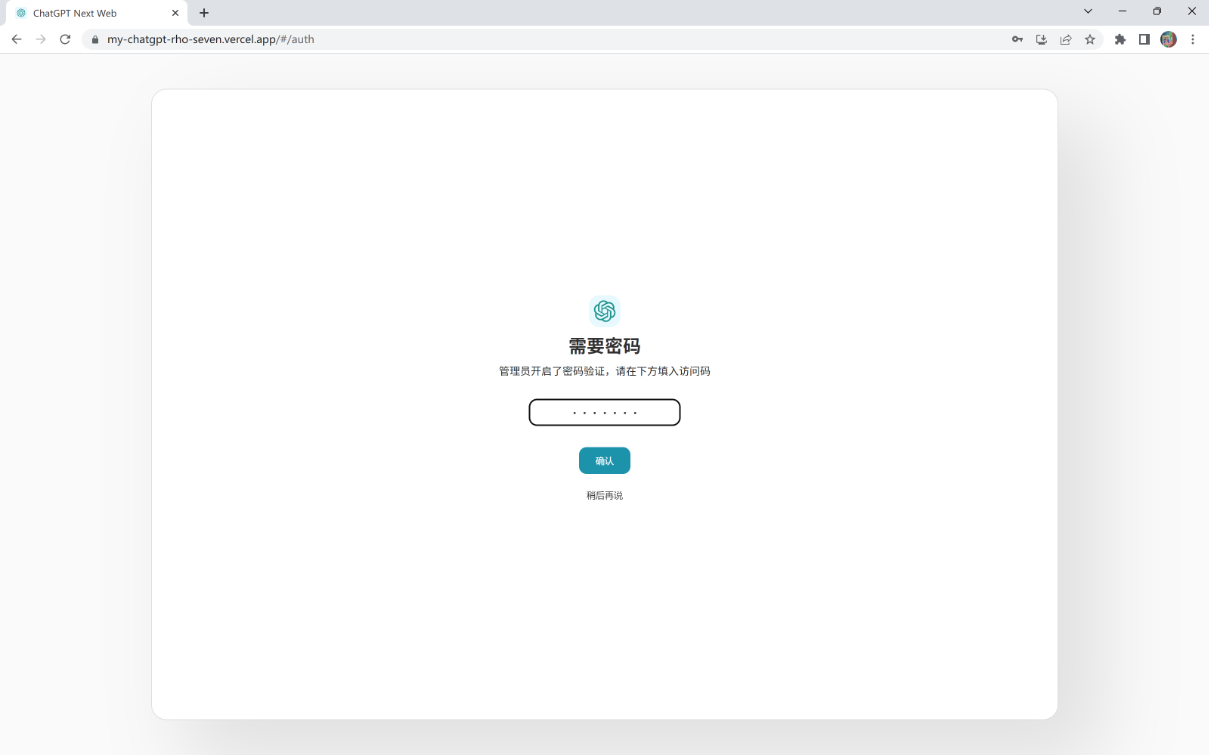
Task: Open the Chrome profile avatar
Action: 1168,40
